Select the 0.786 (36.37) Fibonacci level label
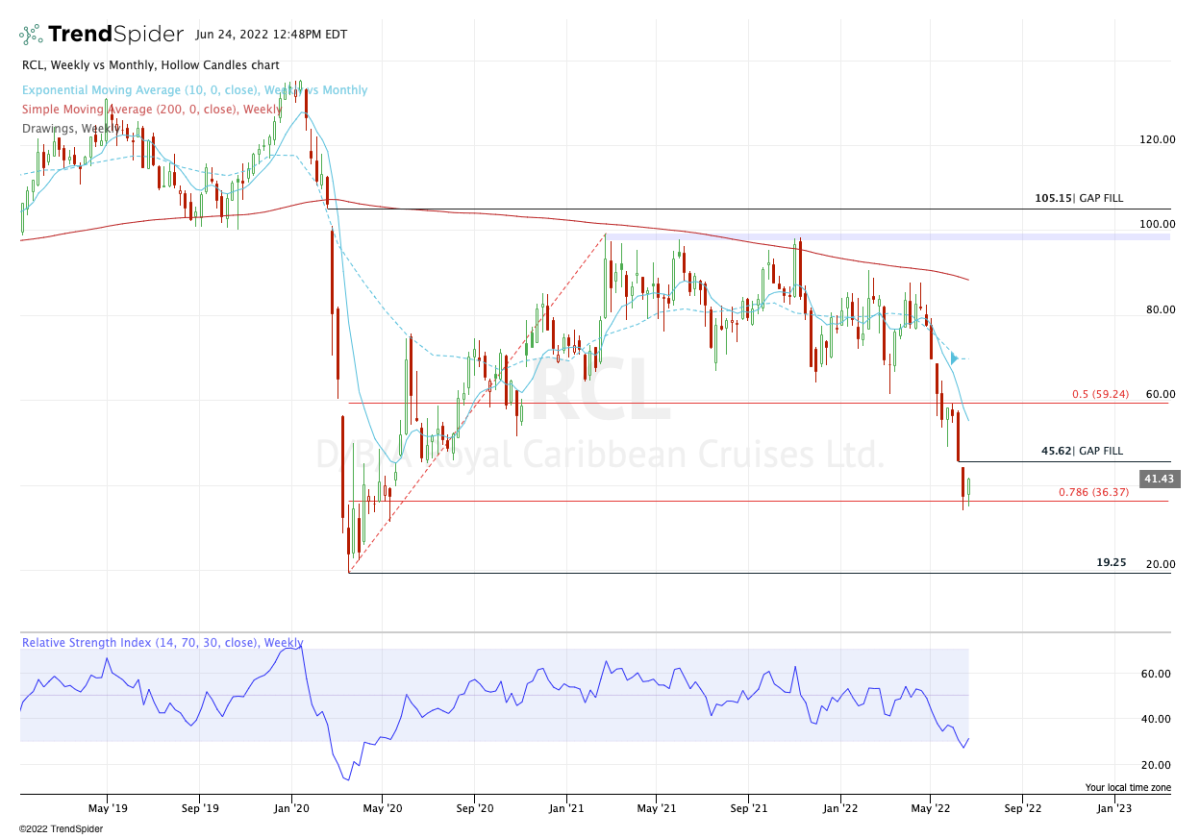The image size is (1200, 838). click(x=1094, y=492)
